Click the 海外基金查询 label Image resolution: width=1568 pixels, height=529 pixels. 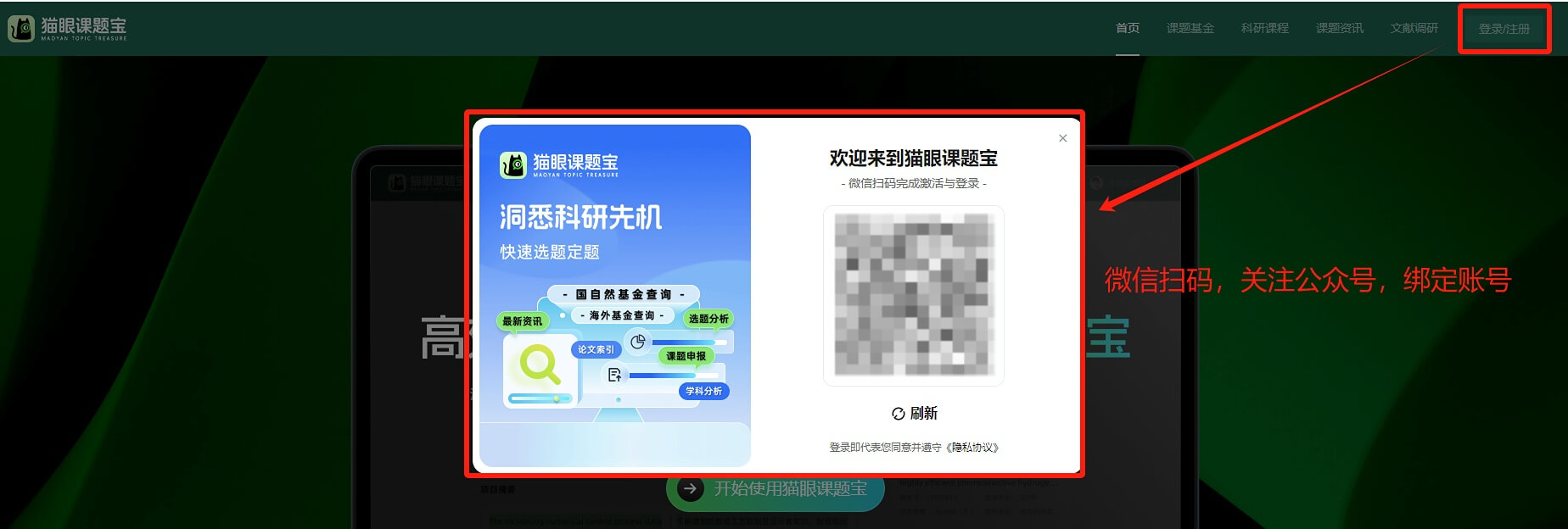coord(623,315)
